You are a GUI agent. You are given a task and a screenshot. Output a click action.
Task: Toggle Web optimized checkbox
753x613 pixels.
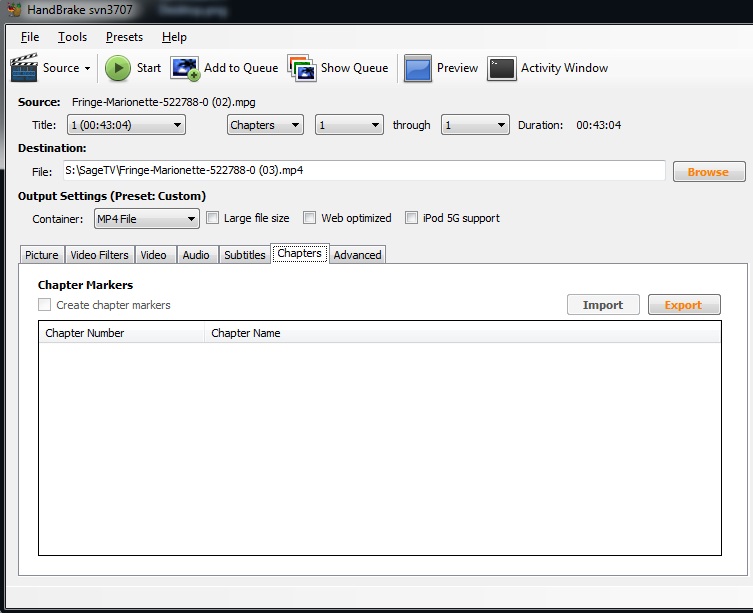coord(309,218)
